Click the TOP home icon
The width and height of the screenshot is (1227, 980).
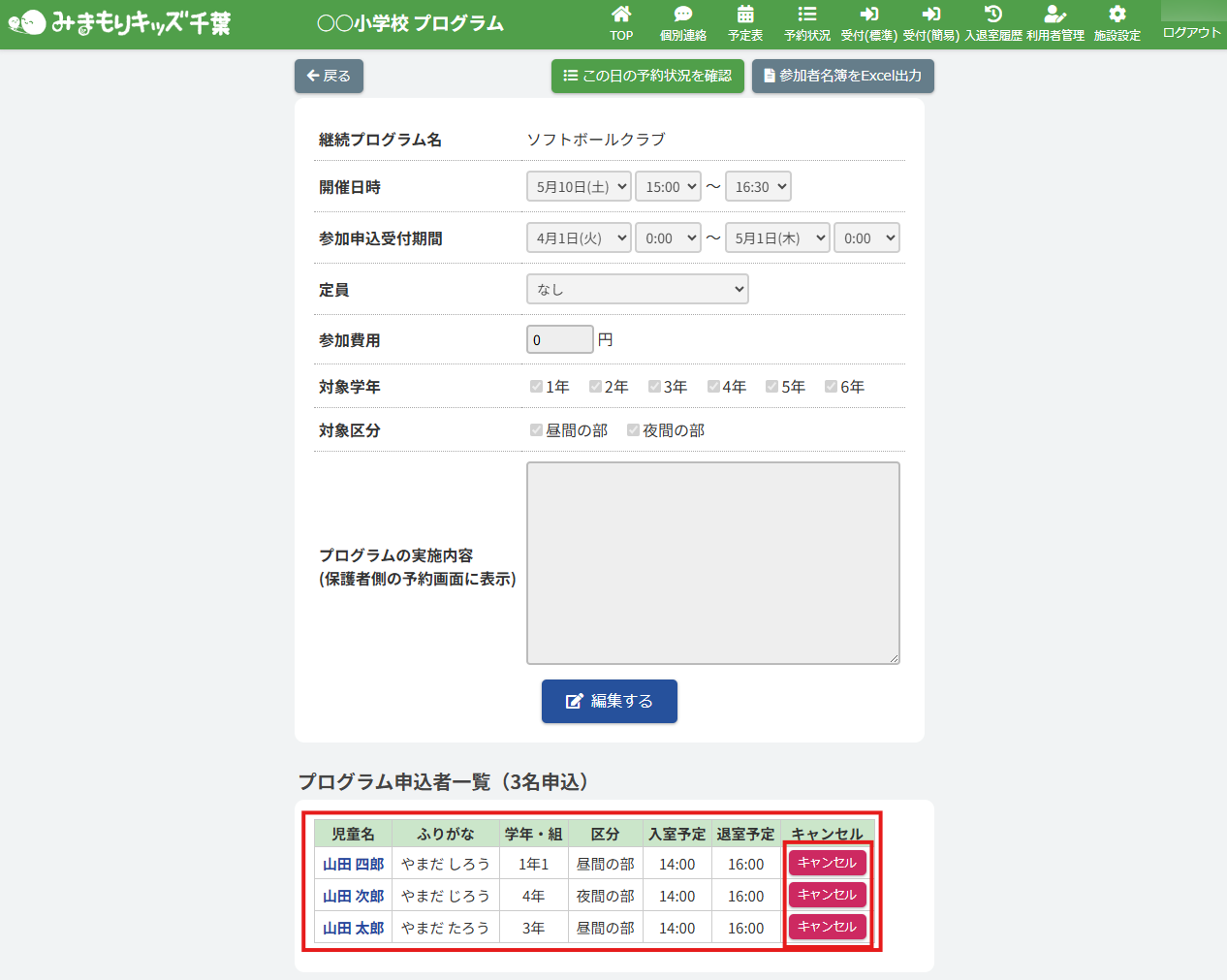621,15
